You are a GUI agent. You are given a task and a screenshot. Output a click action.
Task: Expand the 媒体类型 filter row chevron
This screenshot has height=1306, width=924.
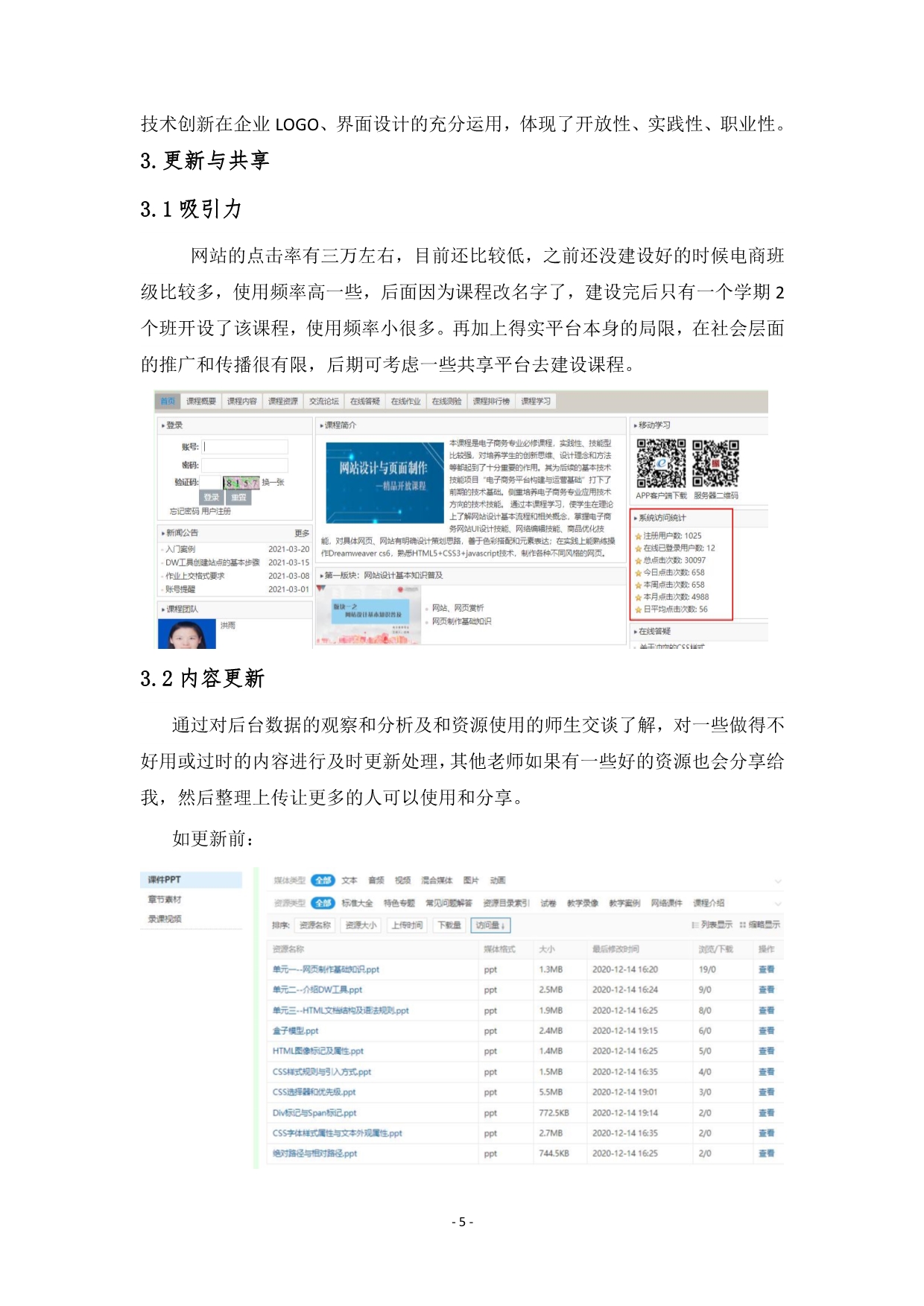pyautogui.click(x=778, y=881)
